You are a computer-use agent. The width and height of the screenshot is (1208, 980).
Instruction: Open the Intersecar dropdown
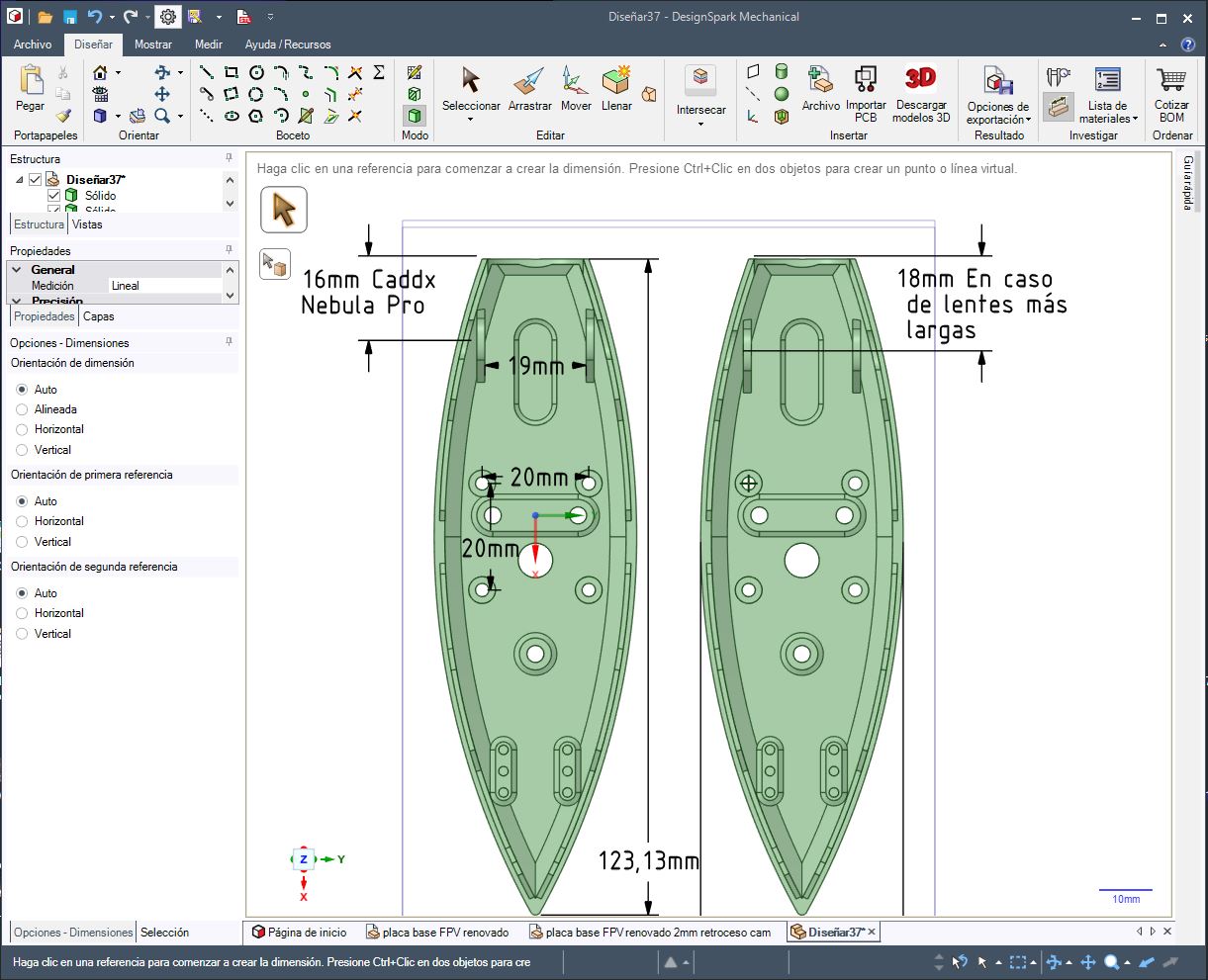[700, 124]
